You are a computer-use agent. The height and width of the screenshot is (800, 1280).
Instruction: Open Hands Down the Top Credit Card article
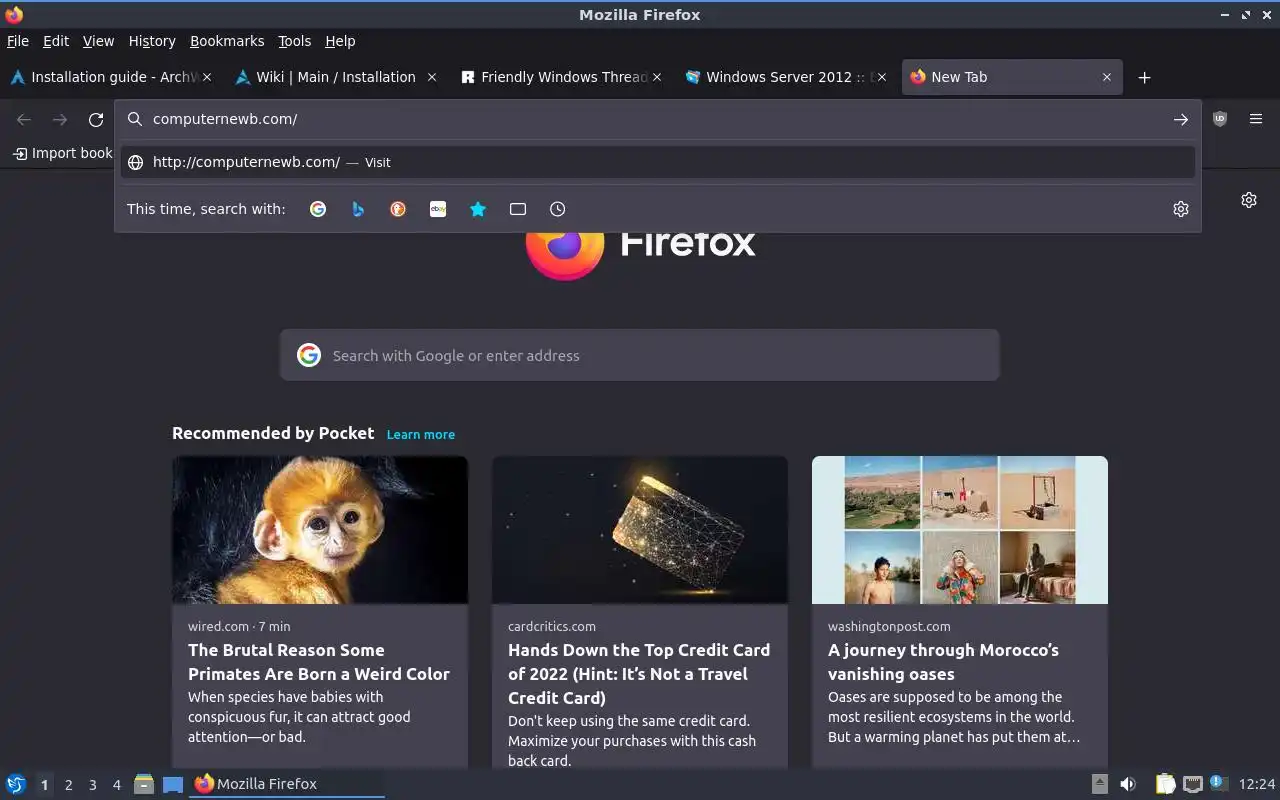(x=639, y=674)
